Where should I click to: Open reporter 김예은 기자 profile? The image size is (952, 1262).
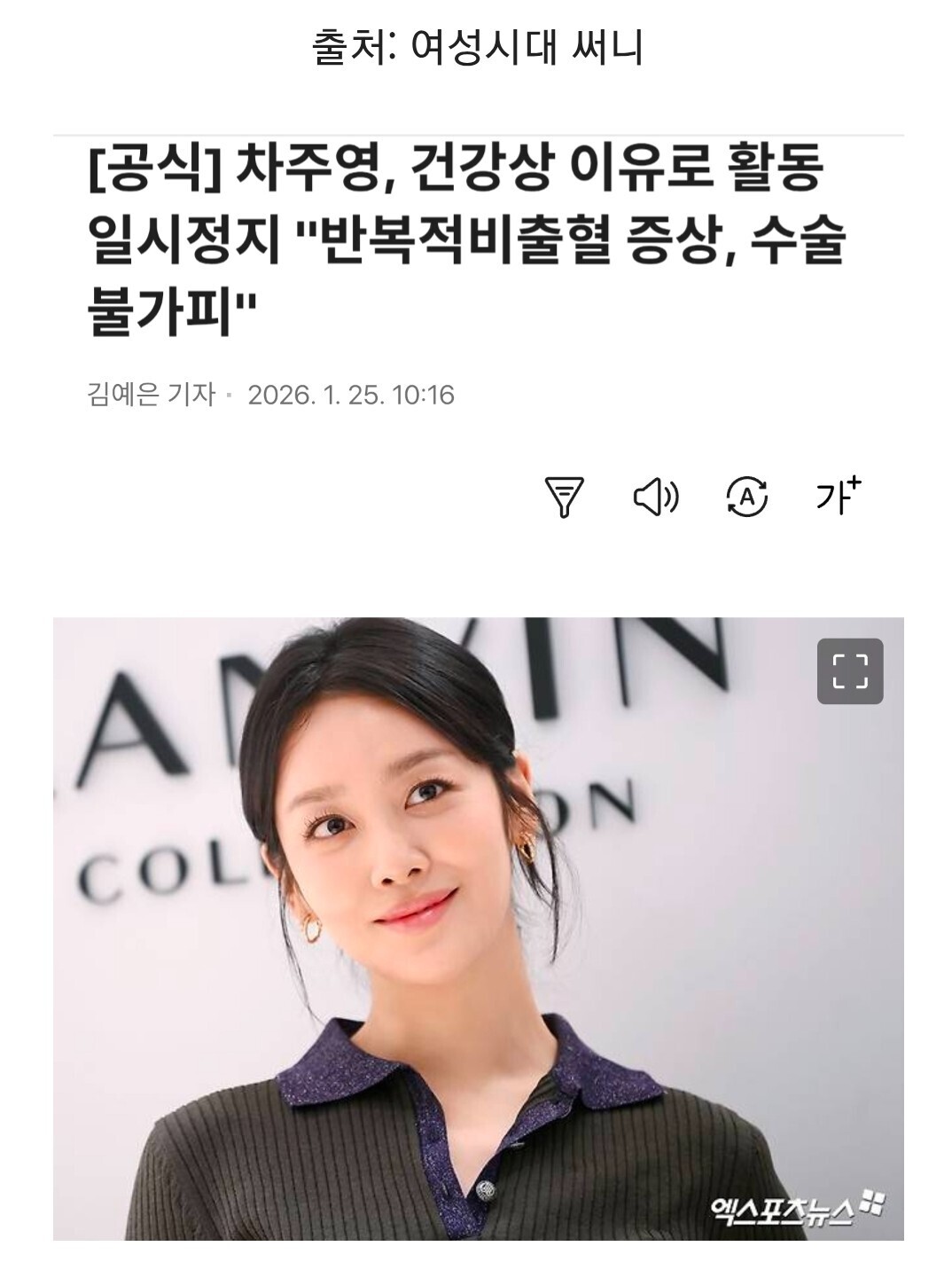point(151,394)
